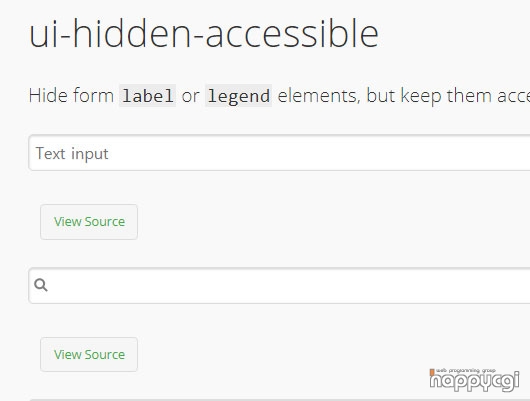Image resolution: width=530 pixels, height=401 pixels.
Task: Click the orange mark on the happycgi logo
Action: (x=432, y=372)
